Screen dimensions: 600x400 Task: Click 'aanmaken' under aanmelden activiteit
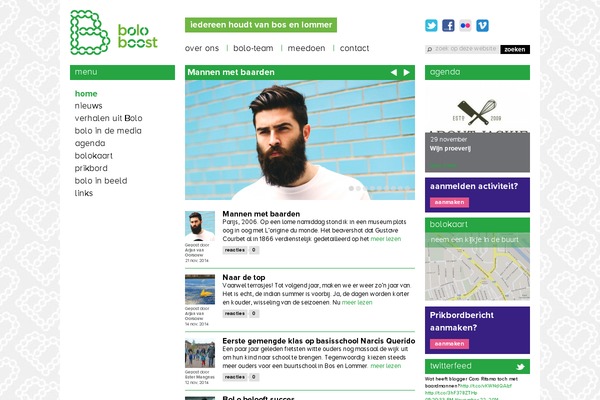click(x=449, y=202)
